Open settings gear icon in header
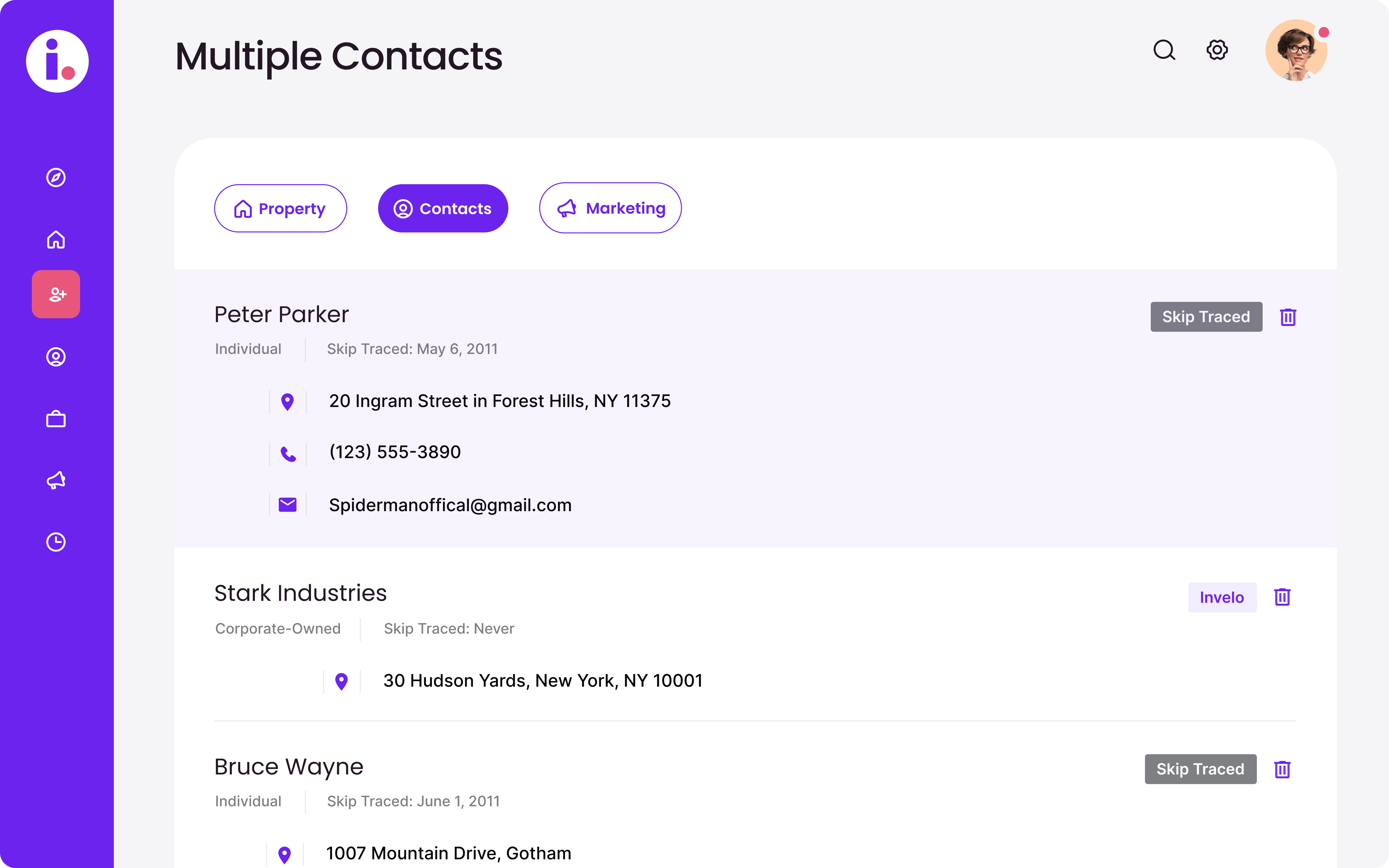The width and height of the screenshot is (1389, 868). point(1217,50)
